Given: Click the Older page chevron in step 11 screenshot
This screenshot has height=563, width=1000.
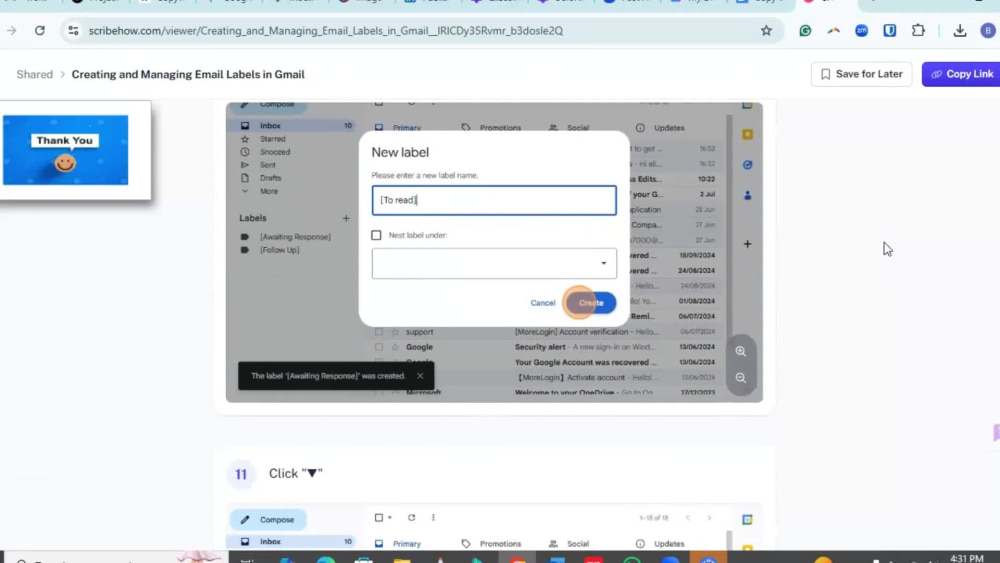Looking at the screenshot, I should click(709, 518).
